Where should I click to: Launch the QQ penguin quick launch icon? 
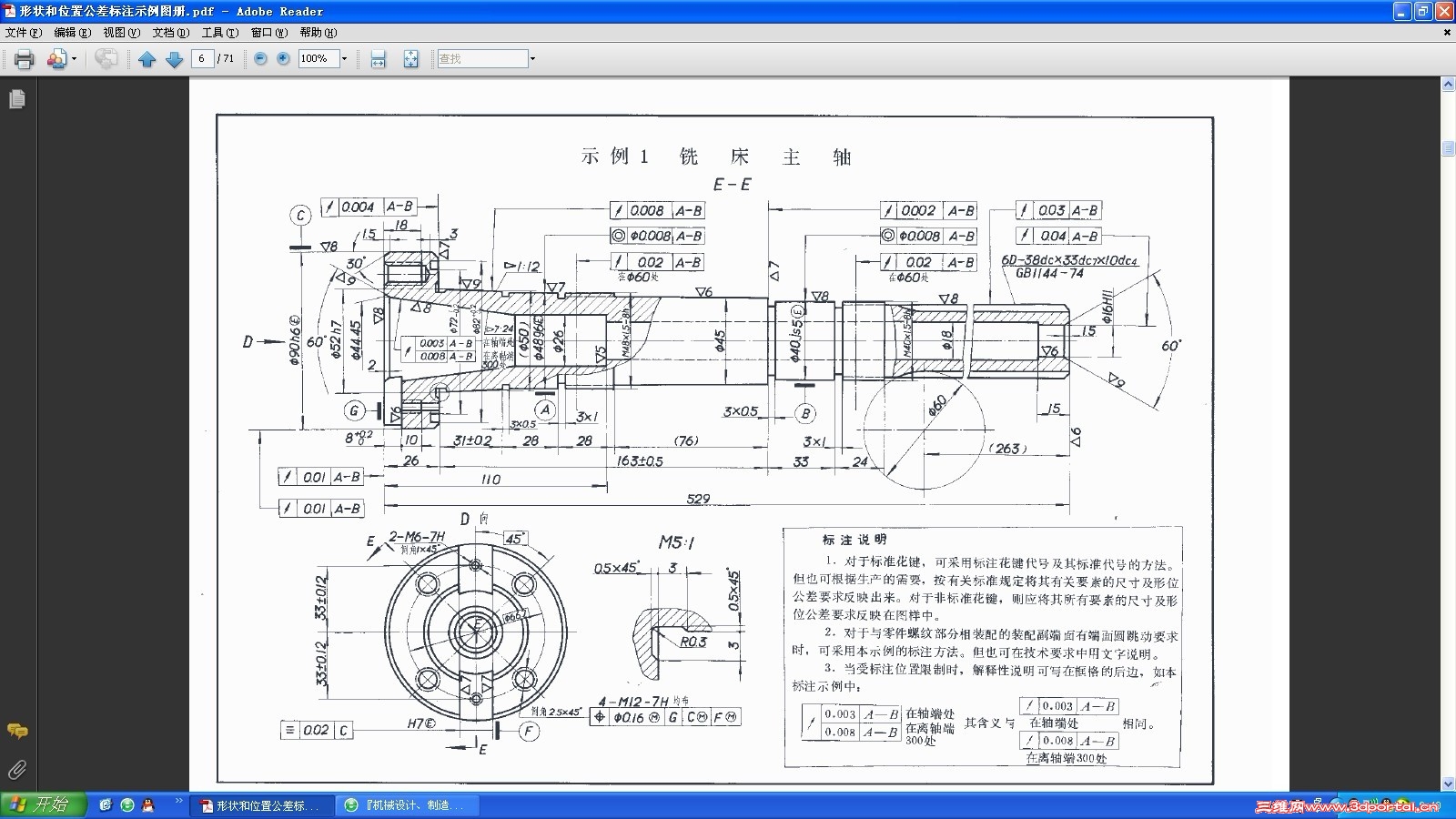point(147,805)
